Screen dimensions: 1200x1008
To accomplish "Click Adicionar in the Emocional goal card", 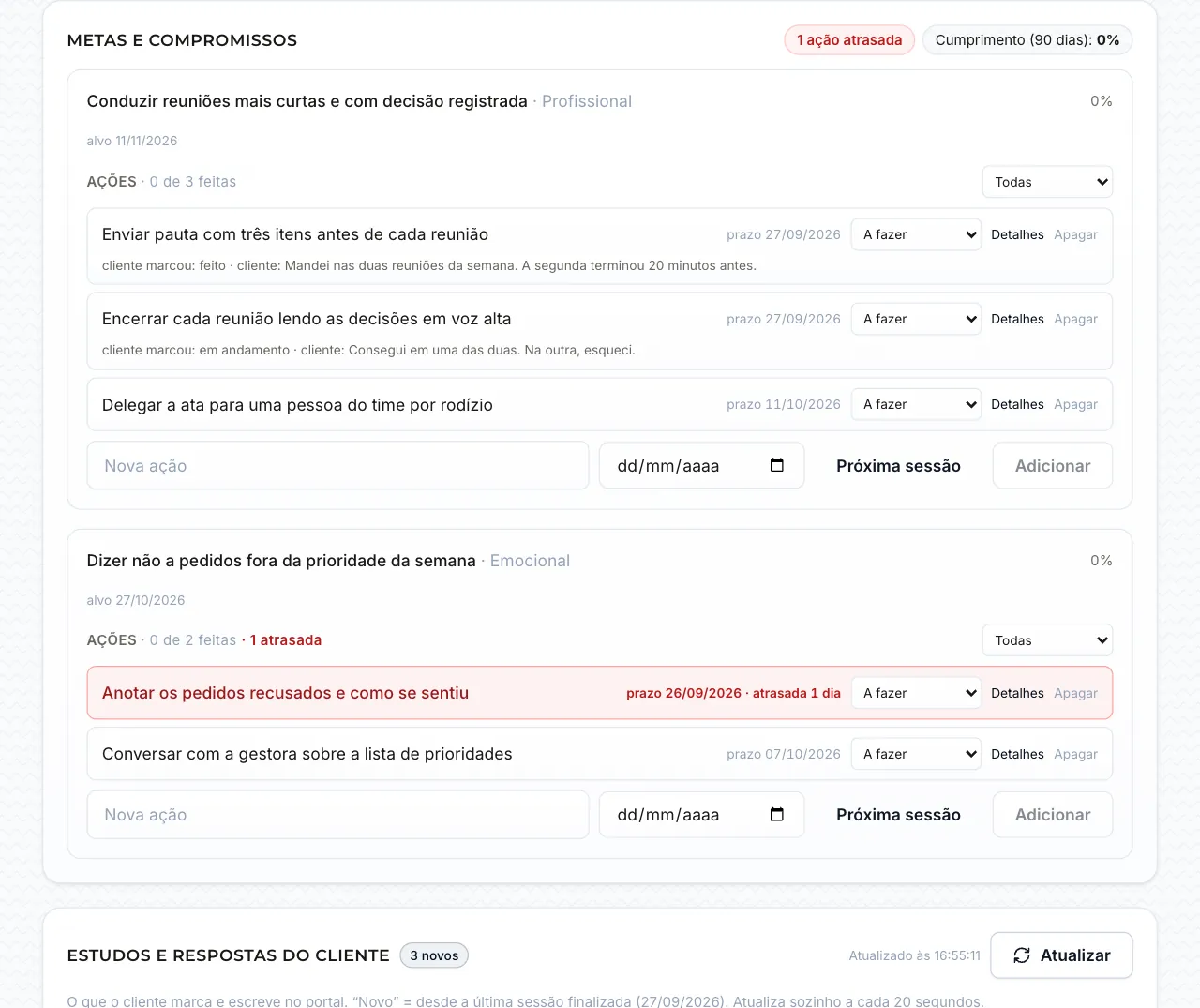I will click(x=1053, y=815).
